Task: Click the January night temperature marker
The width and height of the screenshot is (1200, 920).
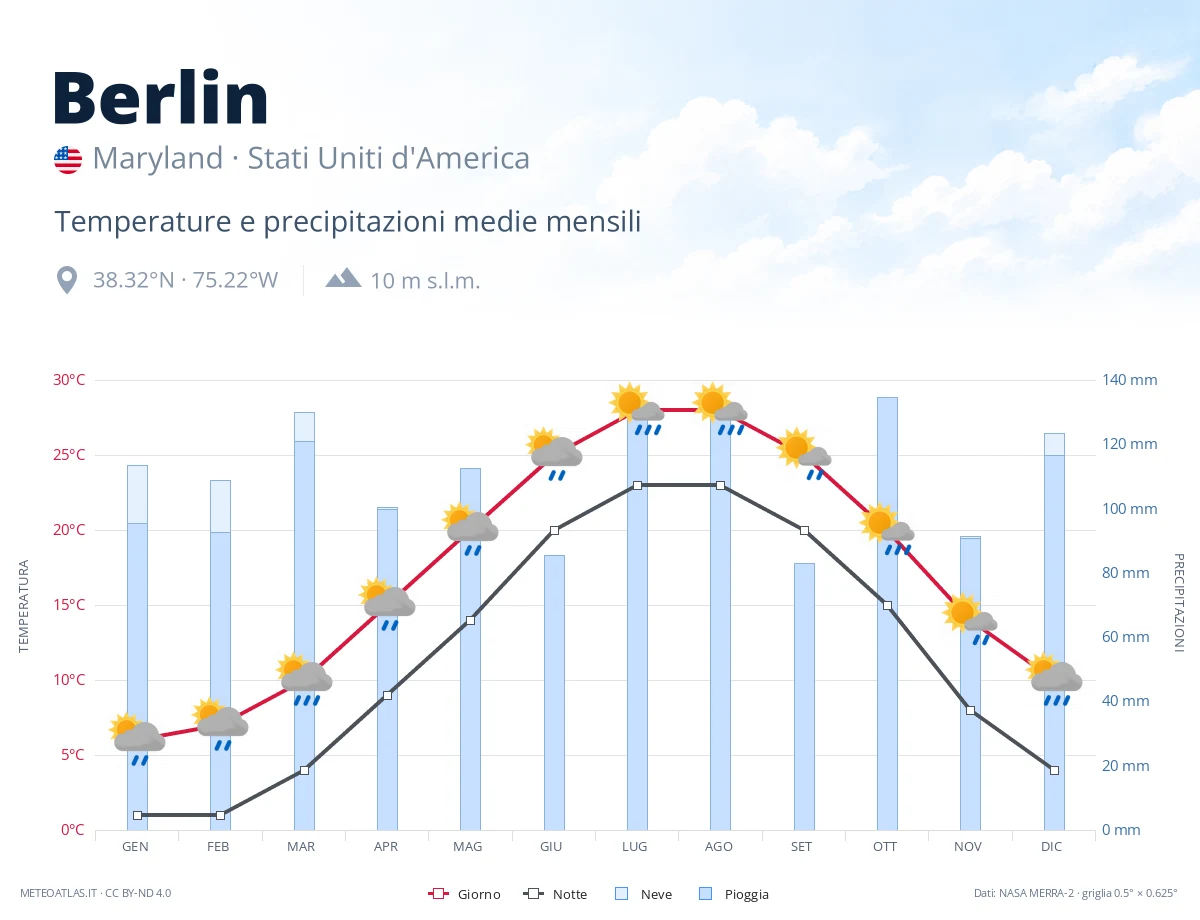Action: point(137,815)
